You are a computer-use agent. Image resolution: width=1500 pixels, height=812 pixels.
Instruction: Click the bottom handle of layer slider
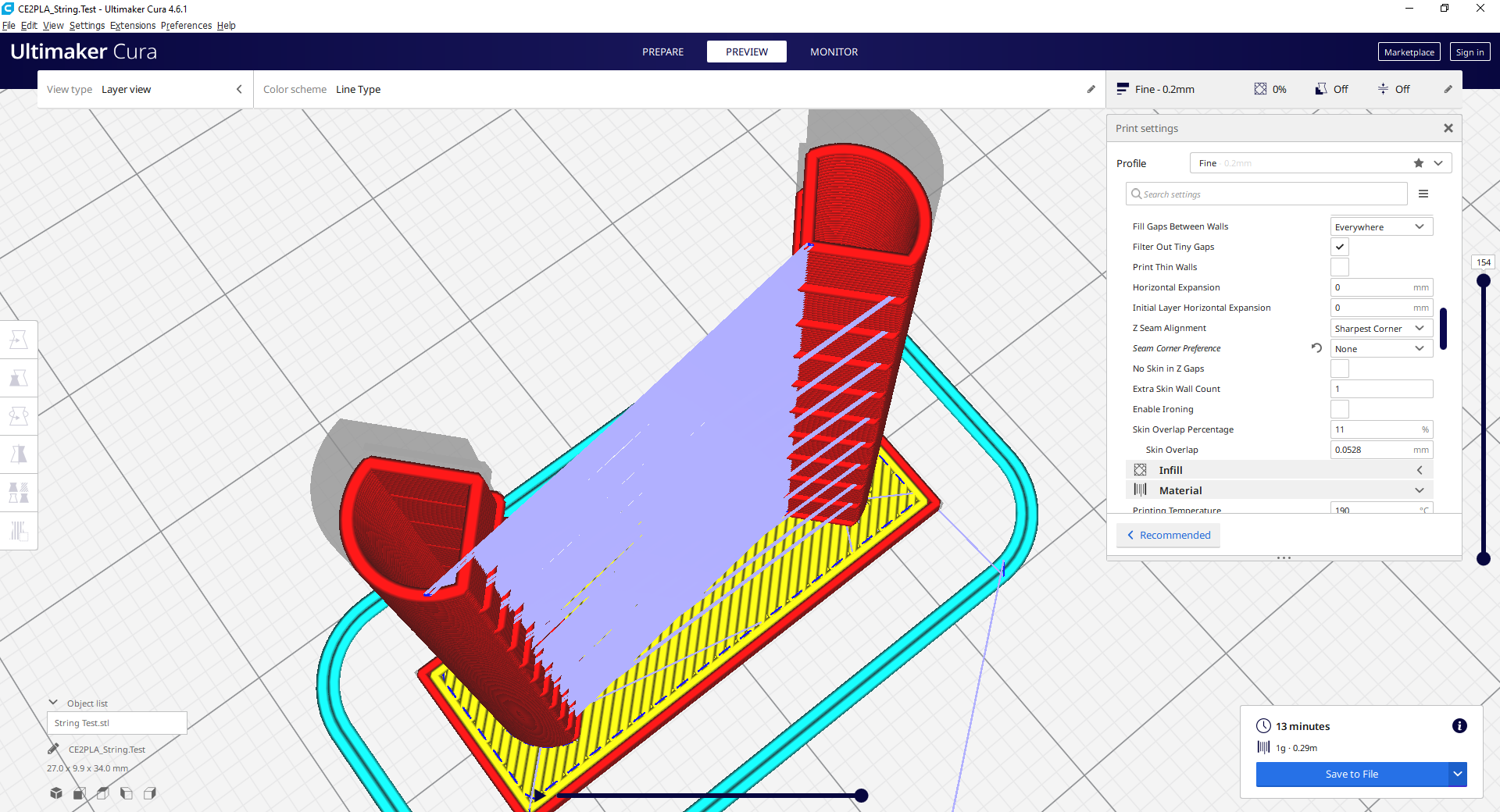(x=1484, y=558)
